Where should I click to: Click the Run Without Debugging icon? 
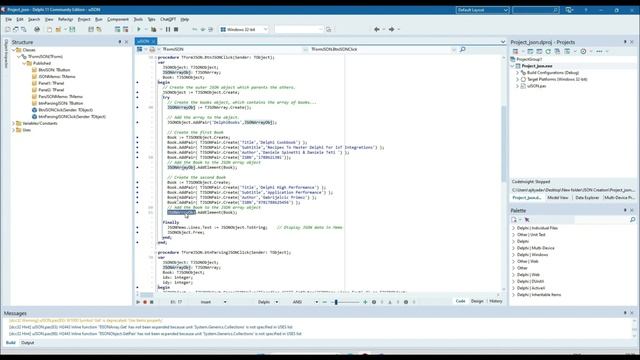coord(153,29)
